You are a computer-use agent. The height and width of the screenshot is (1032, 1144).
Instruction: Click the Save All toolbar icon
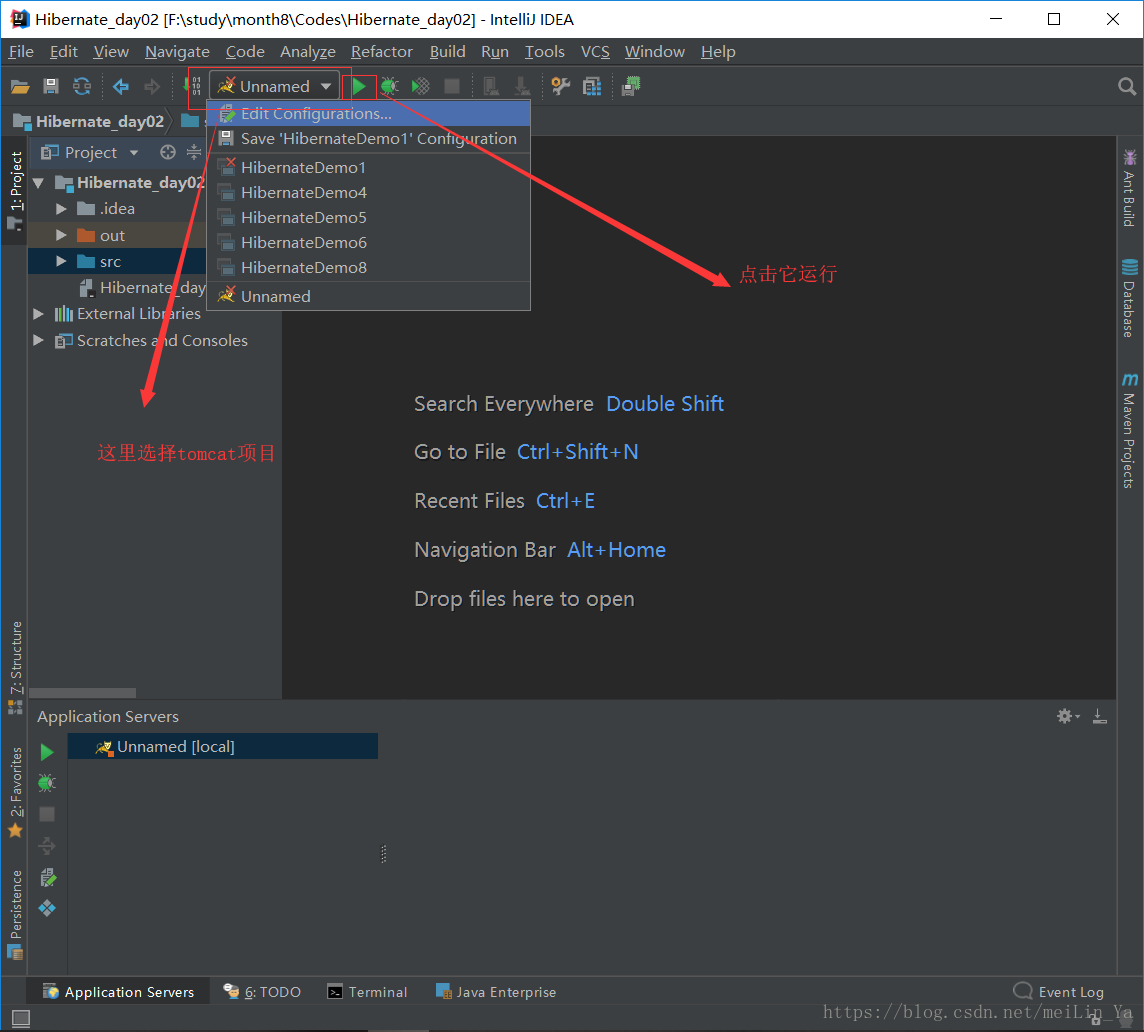[x=51, y=87]
